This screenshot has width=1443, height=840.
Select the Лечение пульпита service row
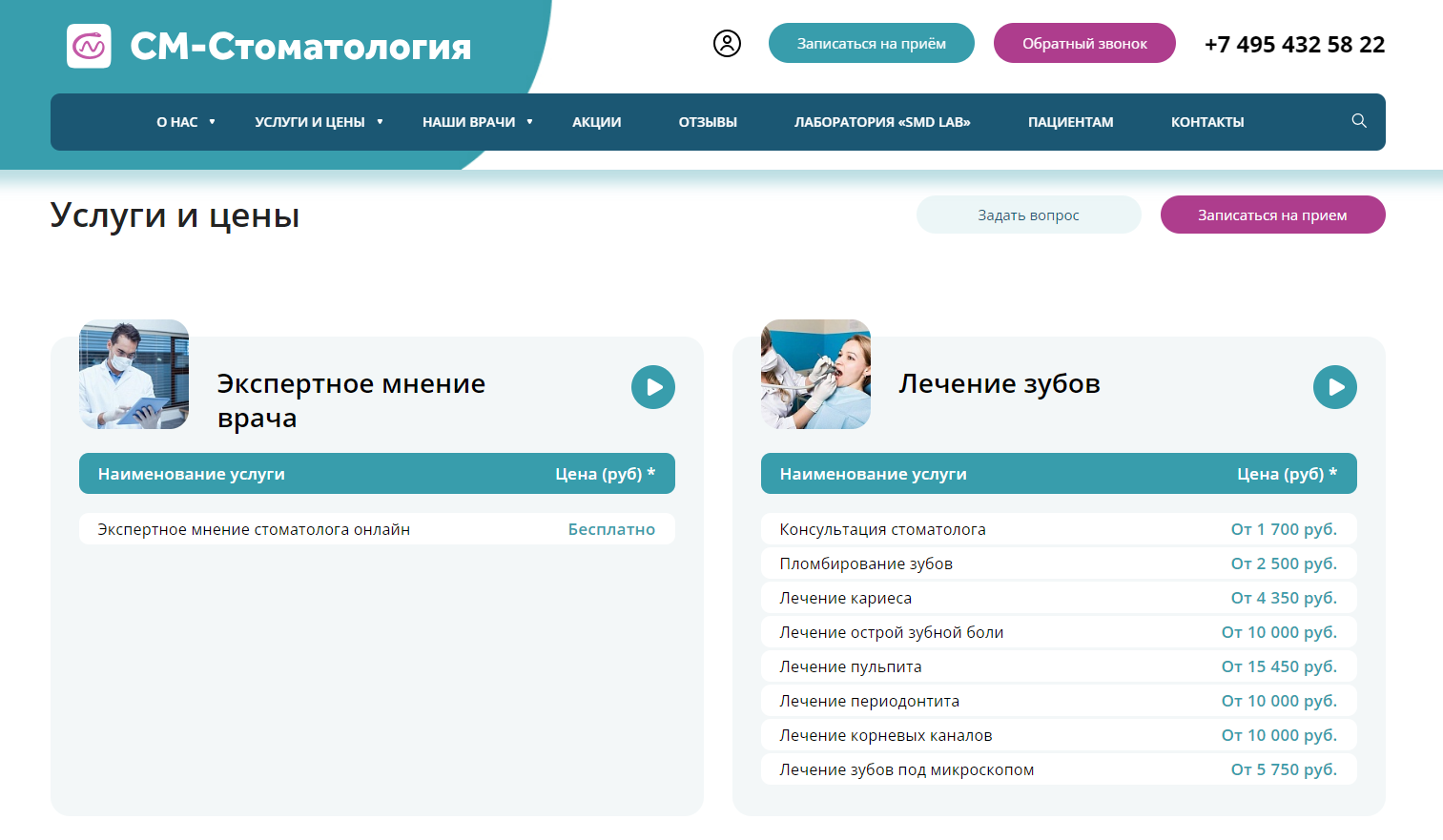point(1058,666)
